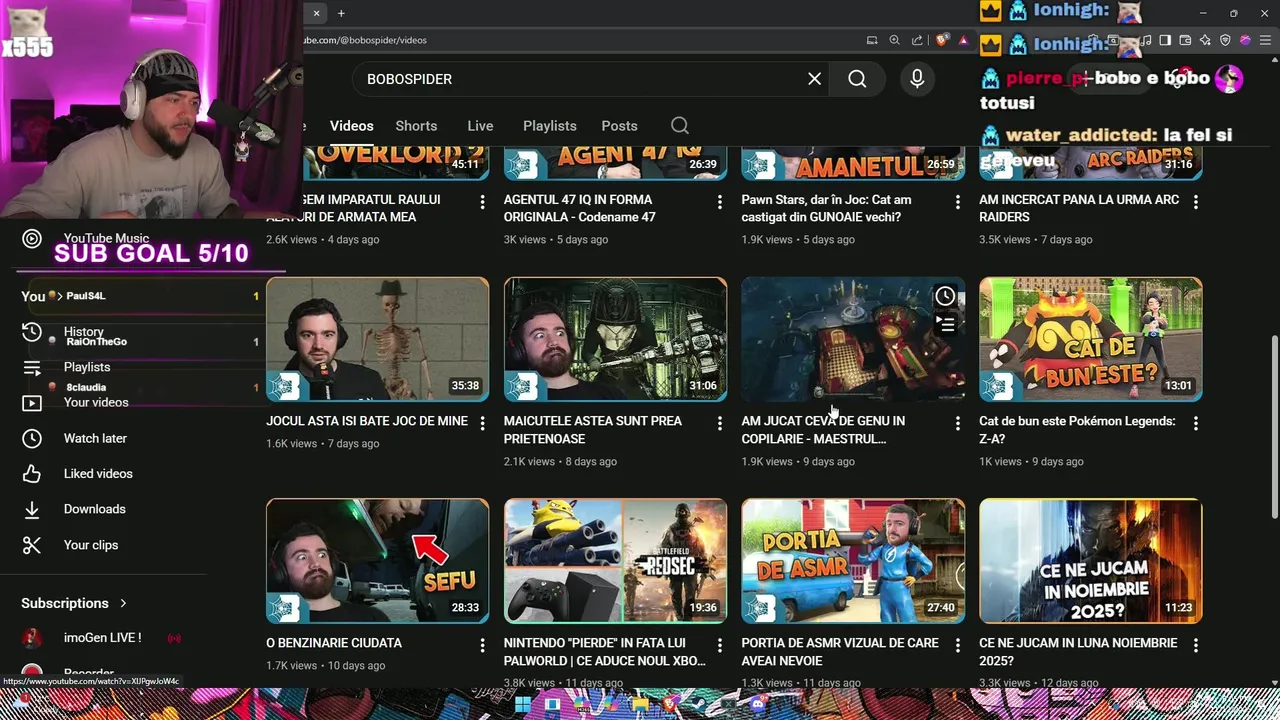This screenshot has width=1280, height=720.
Task: Click Watch later clock on hovered thumbnail
Action: coord(945,296)
